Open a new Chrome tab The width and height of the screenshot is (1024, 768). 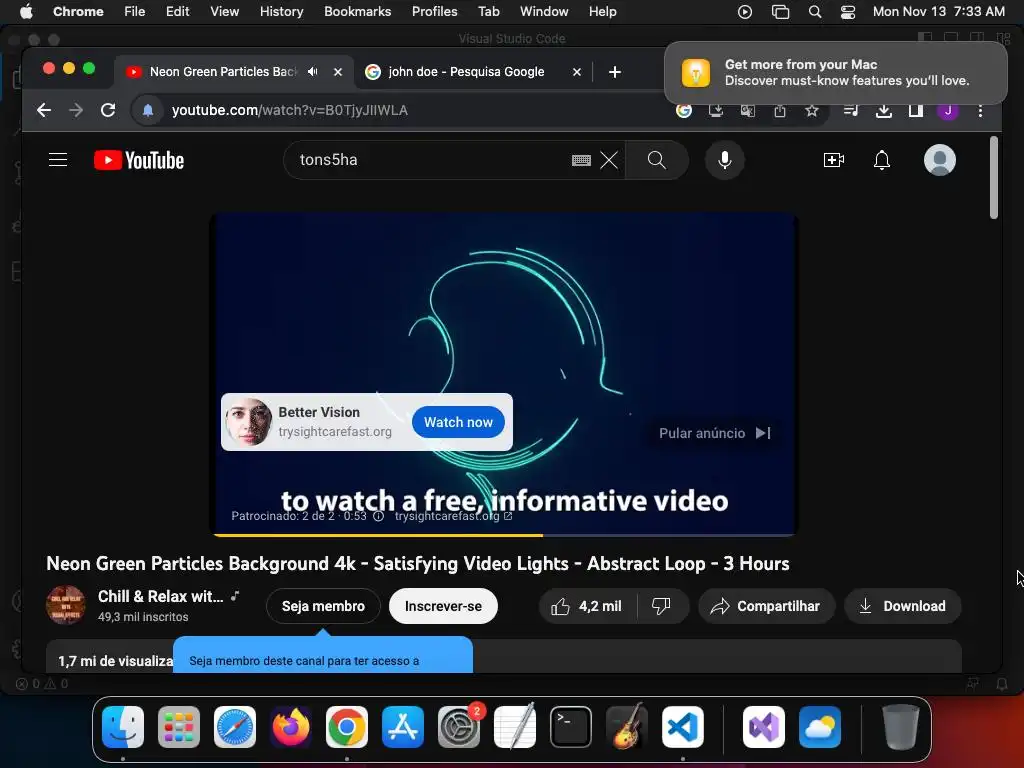[615, 72]
